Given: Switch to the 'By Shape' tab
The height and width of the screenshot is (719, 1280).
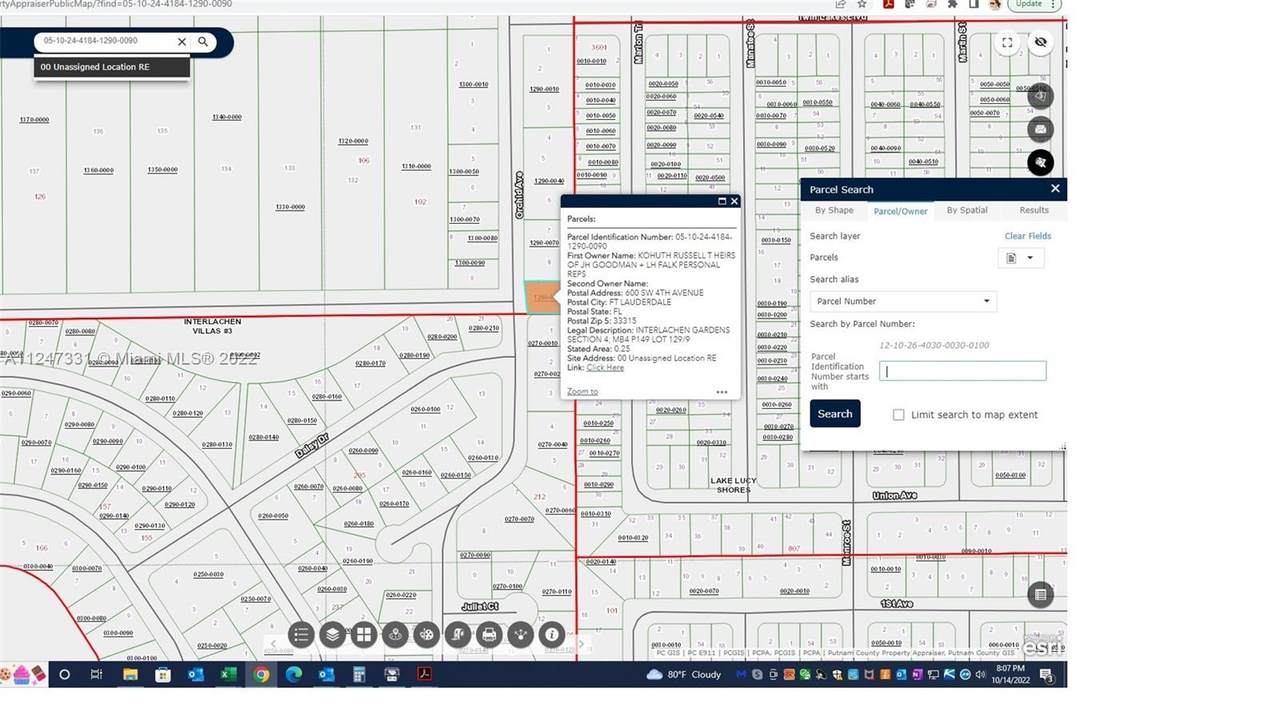Looking at the screenshot, I should coord(834,211).
